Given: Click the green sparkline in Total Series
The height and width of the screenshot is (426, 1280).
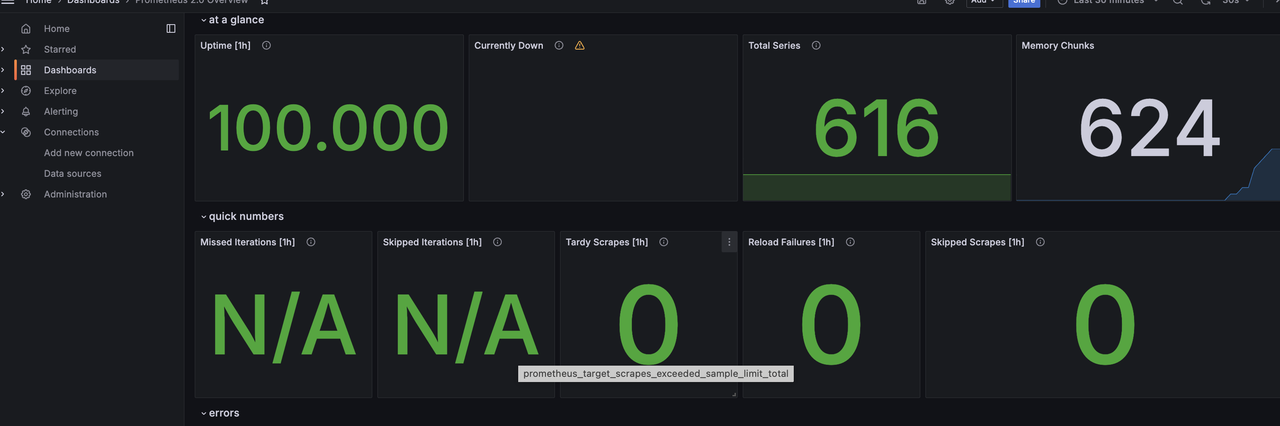Looking at the screenshot, I should (x=877, y=187).
